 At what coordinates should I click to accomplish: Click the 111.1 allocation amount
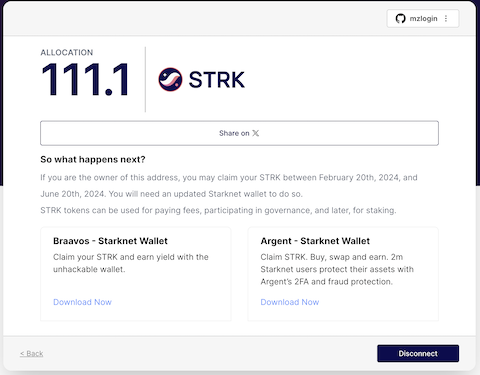(85, 80)
